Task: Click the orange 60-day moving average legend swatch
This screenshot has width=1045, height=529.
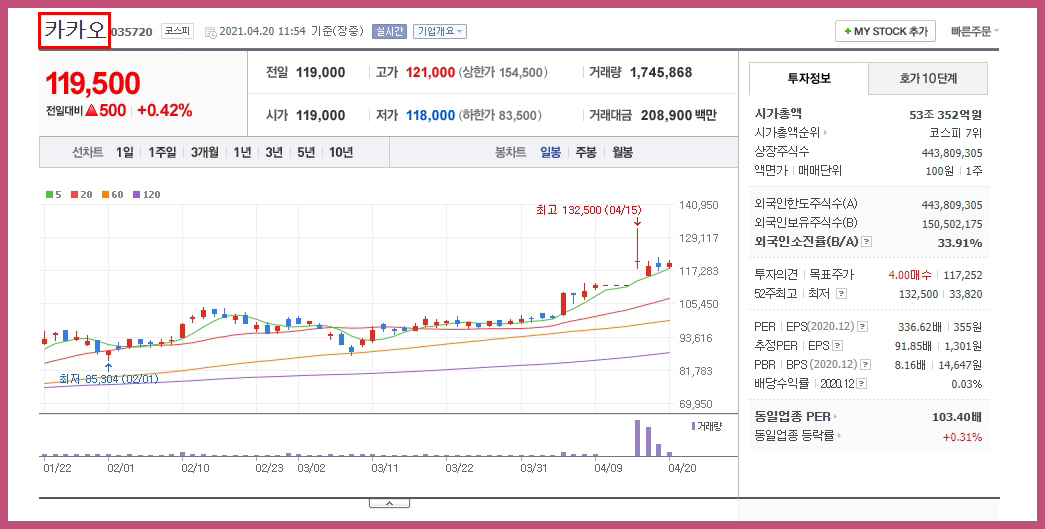Action: pos(105,195)
